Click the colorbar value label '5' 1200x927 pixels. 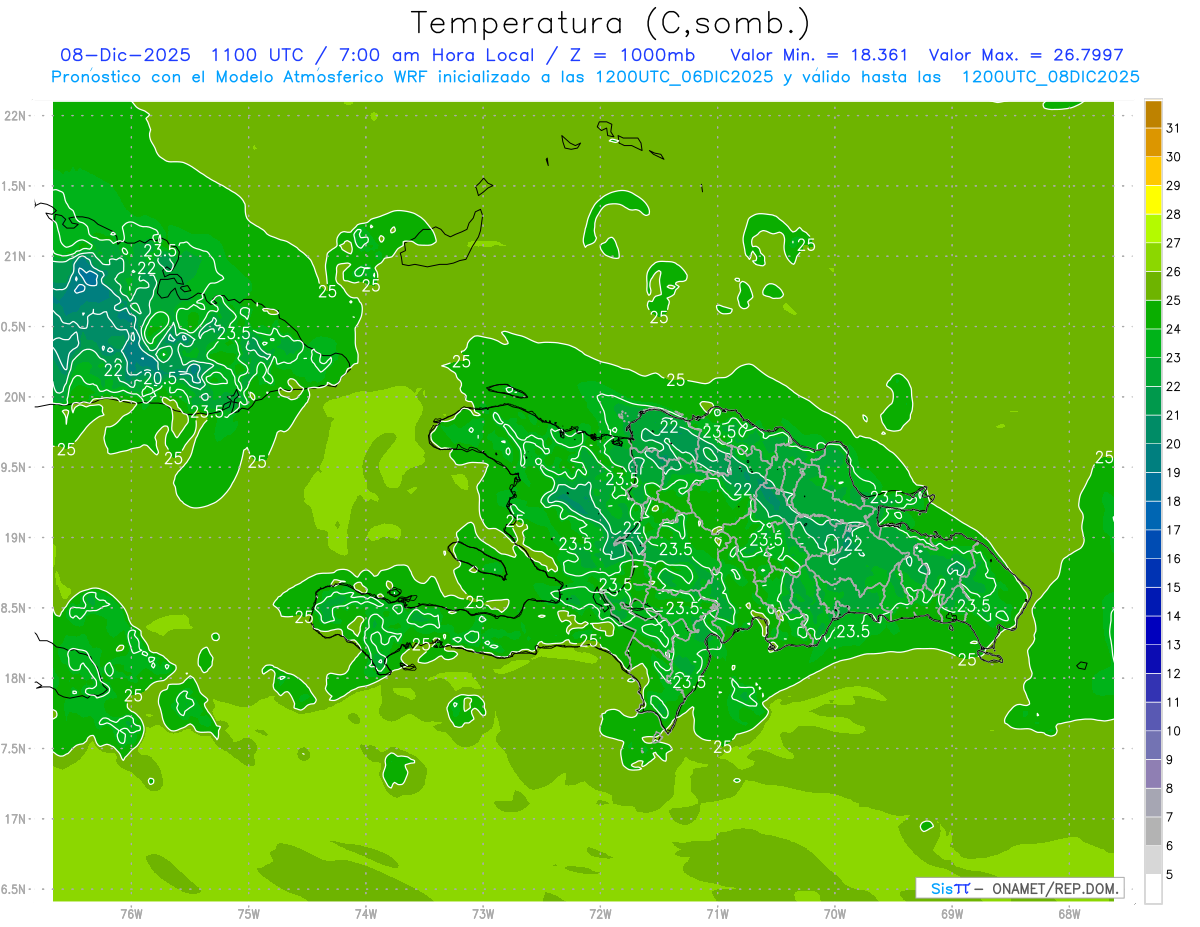pyautogui.click(x=1170, y=875)
